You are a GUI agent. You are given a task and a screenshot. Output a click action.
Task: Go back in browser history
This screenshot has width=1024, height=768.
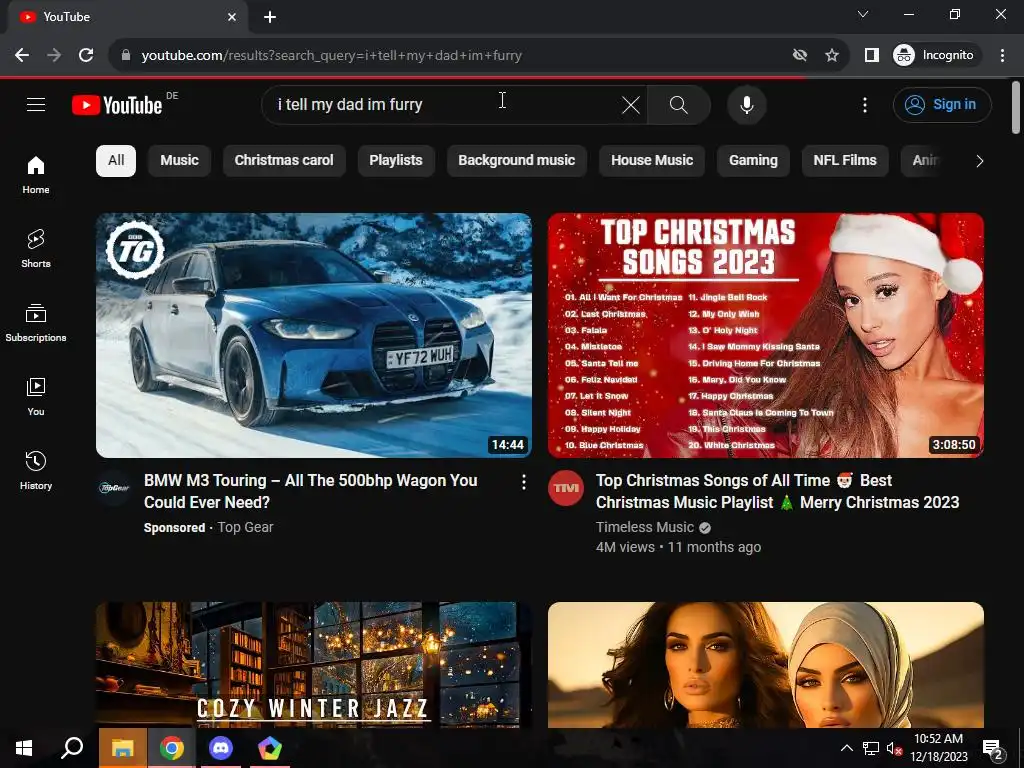22,56
